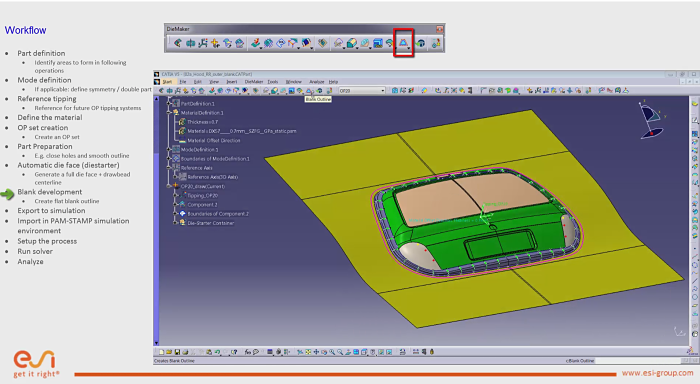Click the What's This help icon

coord(234,352)
